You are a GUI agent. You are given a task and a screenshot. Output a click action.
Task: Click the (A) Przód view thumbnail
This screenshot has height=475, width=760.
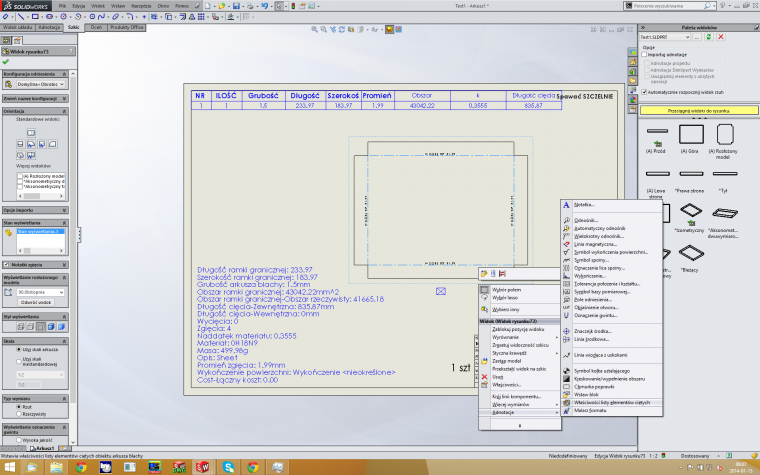(x=657, y=135)
